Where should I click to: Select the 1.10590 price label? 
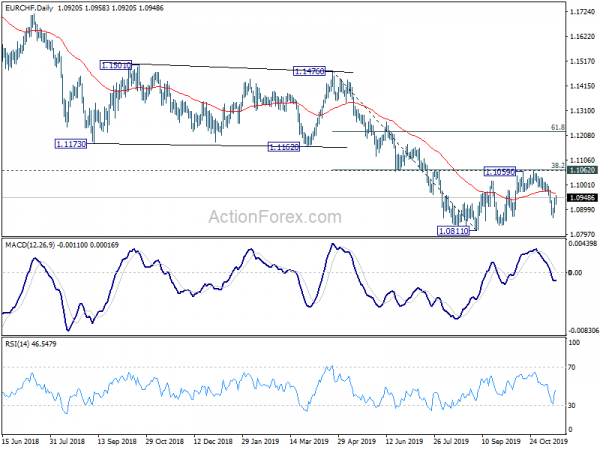[x=500, y=172]
